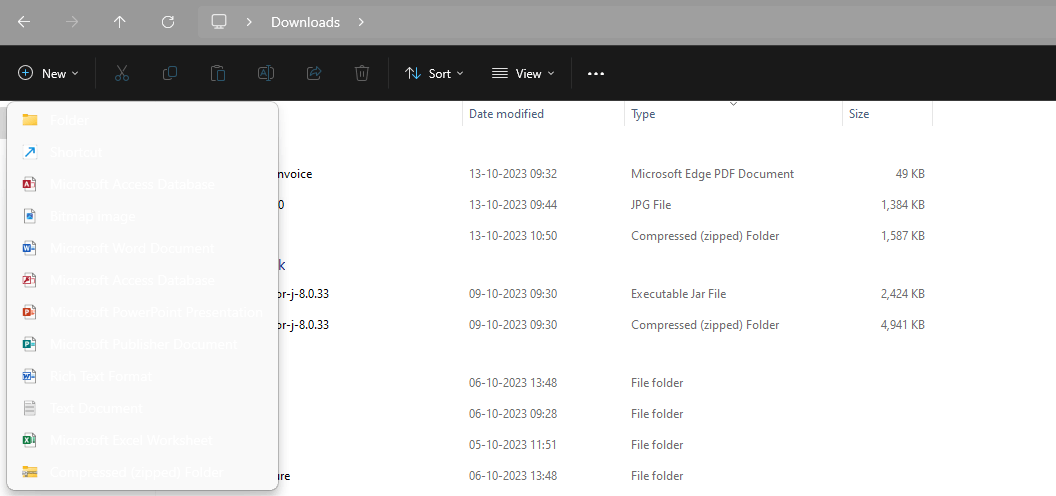Select Bitmap image in New menu

coord(143,216)
